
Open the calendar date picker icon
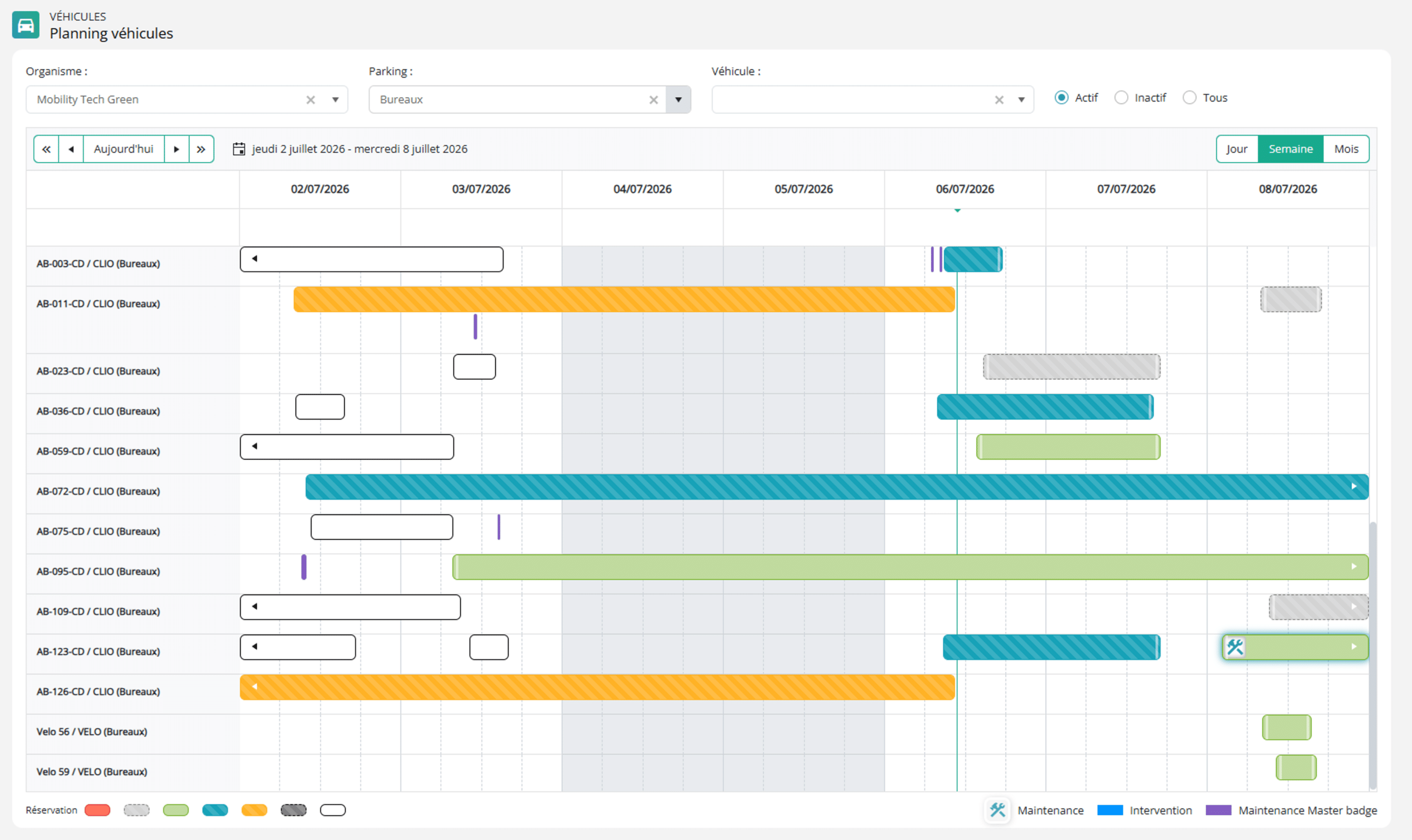[x=239, y=149]
